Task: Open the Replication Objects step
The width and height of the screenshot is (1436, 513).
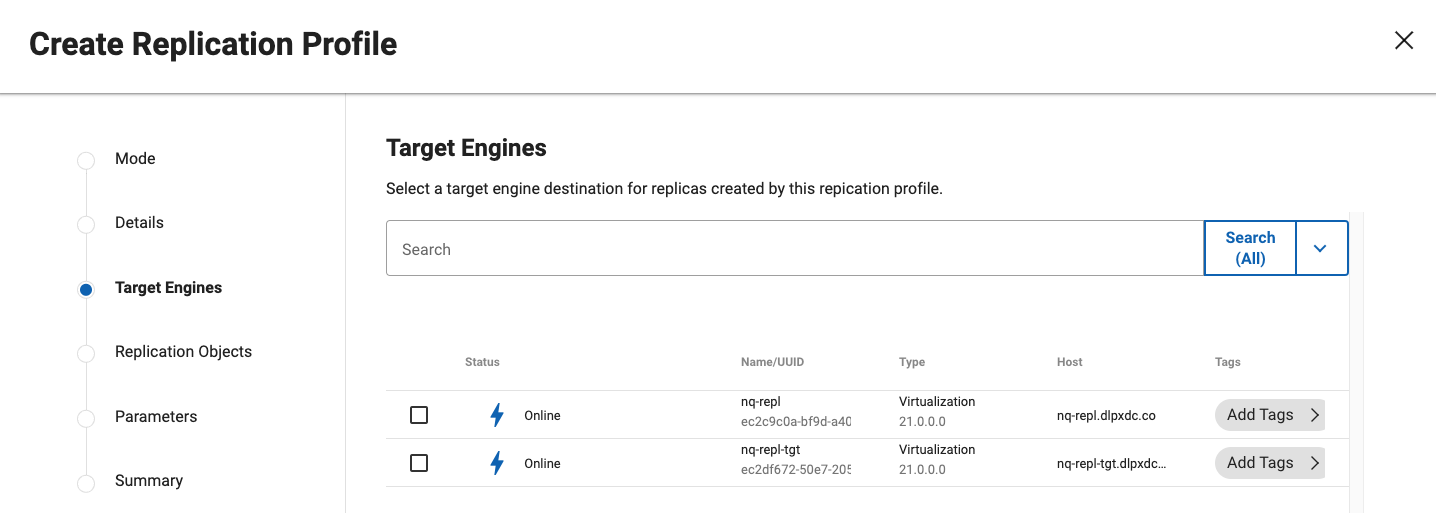Action: coord(183,352)
